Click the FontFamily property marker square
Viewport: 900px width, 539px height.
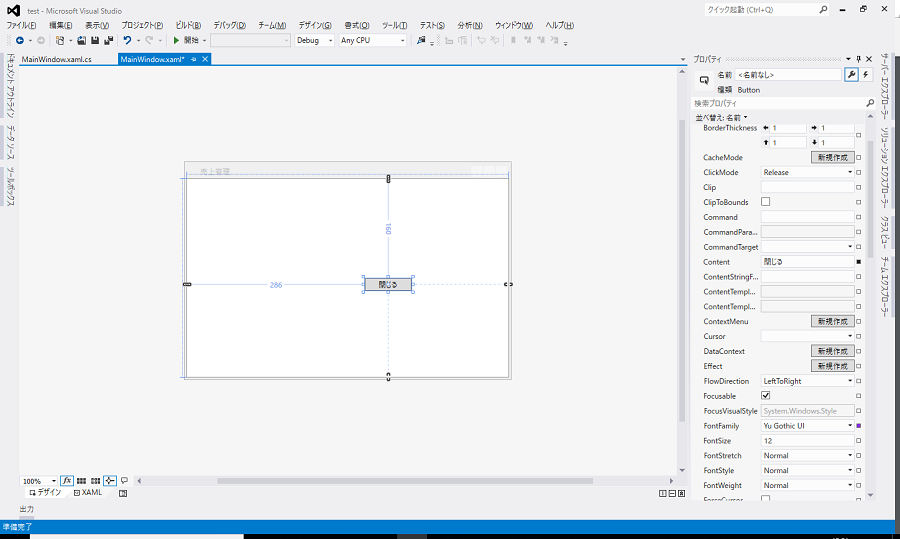[859, 426]
